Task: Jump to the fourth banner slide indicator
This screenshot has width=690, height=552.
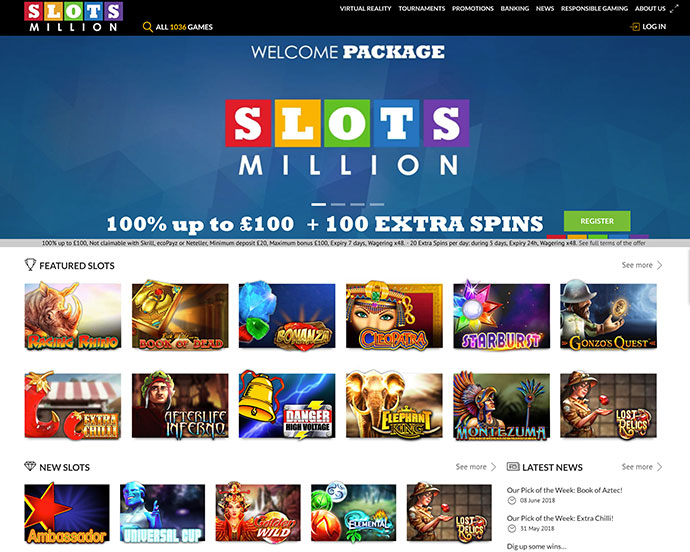Action: click(377, 204)
